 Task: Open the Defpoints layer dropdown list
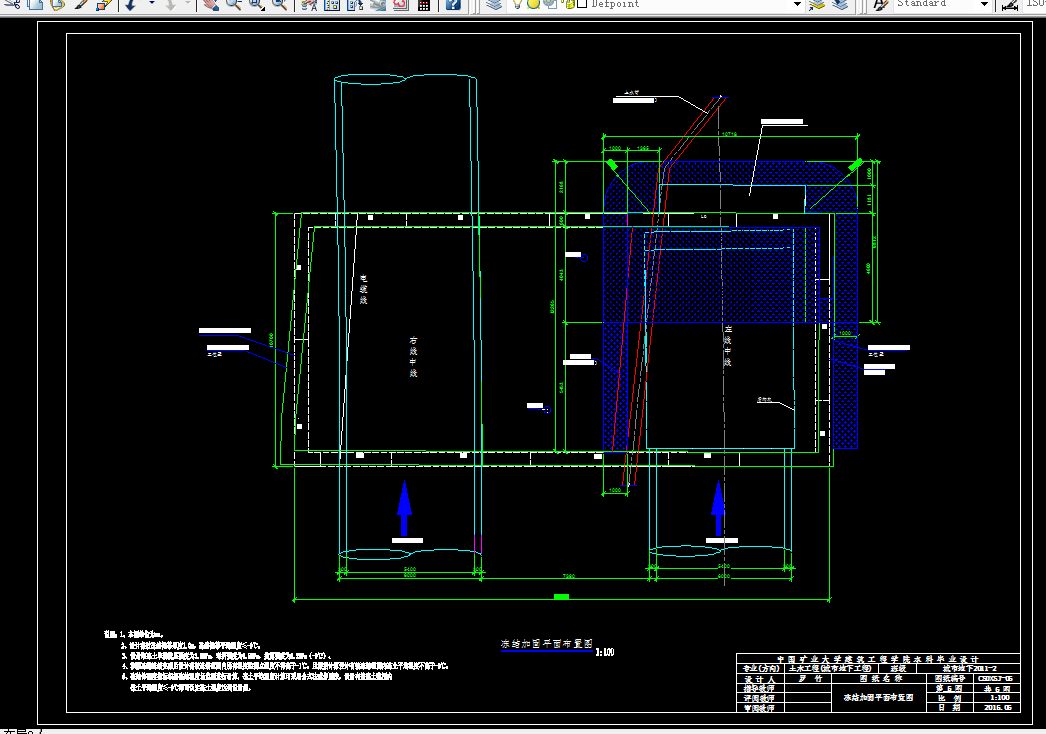[797, 4]
